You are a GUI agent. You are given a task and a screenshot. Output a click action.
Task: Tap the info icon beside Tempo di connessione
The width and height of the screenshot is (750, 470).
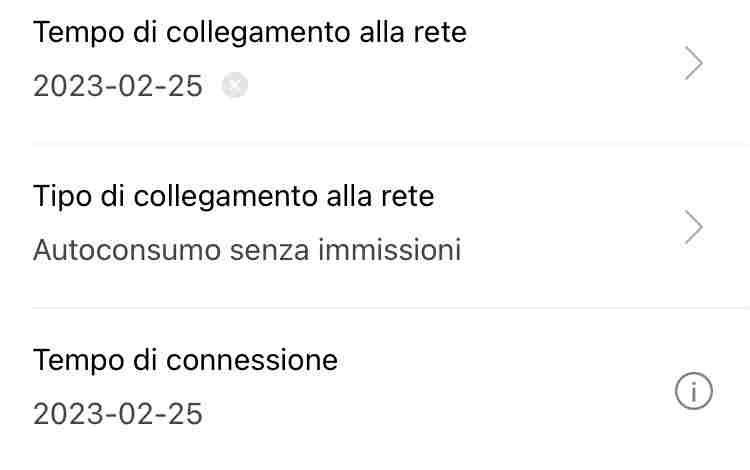[x=694, y=392]
